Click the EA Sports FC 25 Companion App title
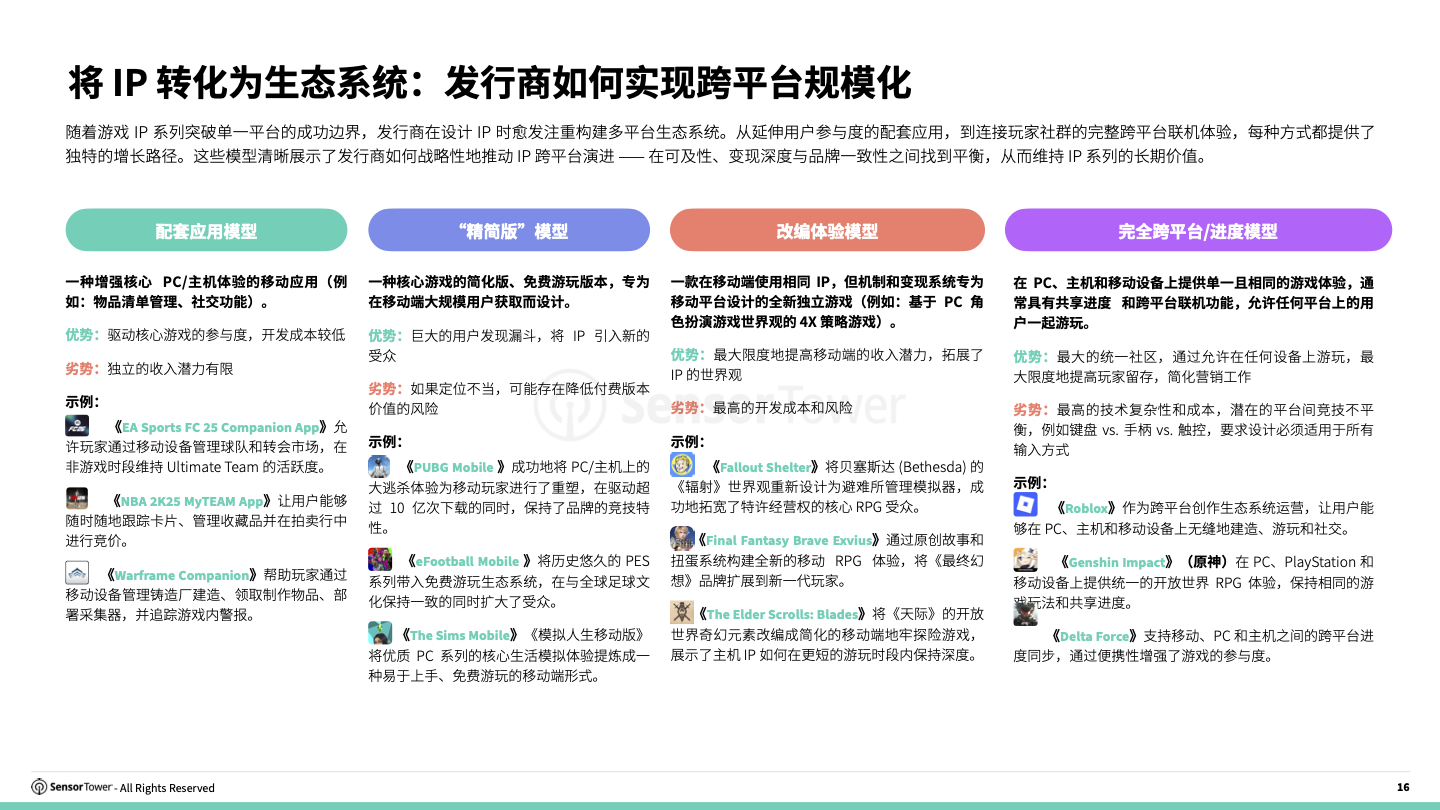The width and height of the screenshot is (1440, 810). coord(221,427)
